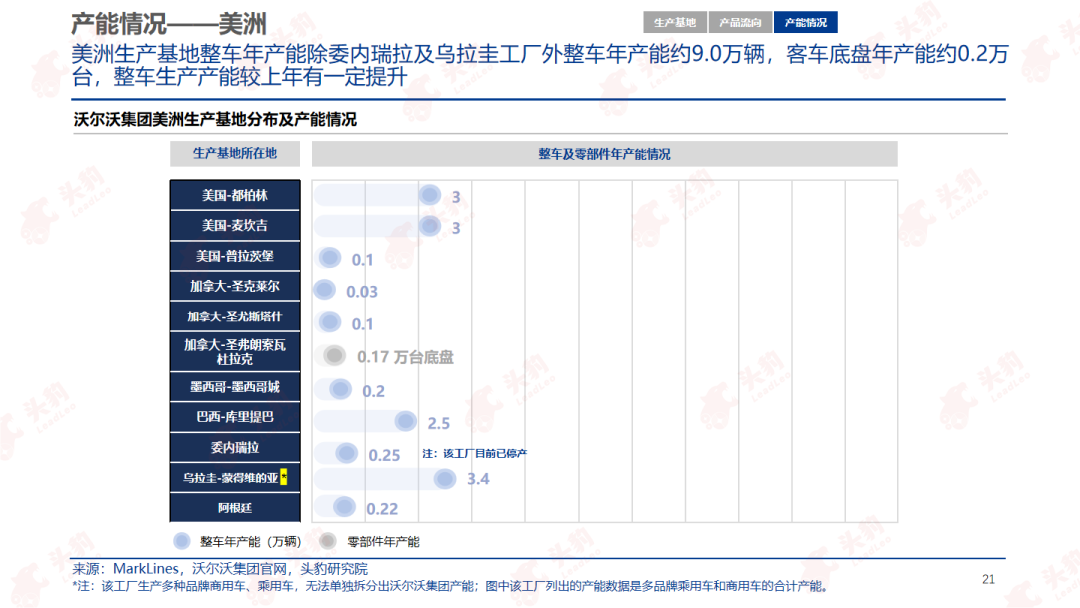The width and height of the screenshot is (1080, 608).
Task: Click the source line mentioning MarkLines
Action: click(x=220, y=569)
